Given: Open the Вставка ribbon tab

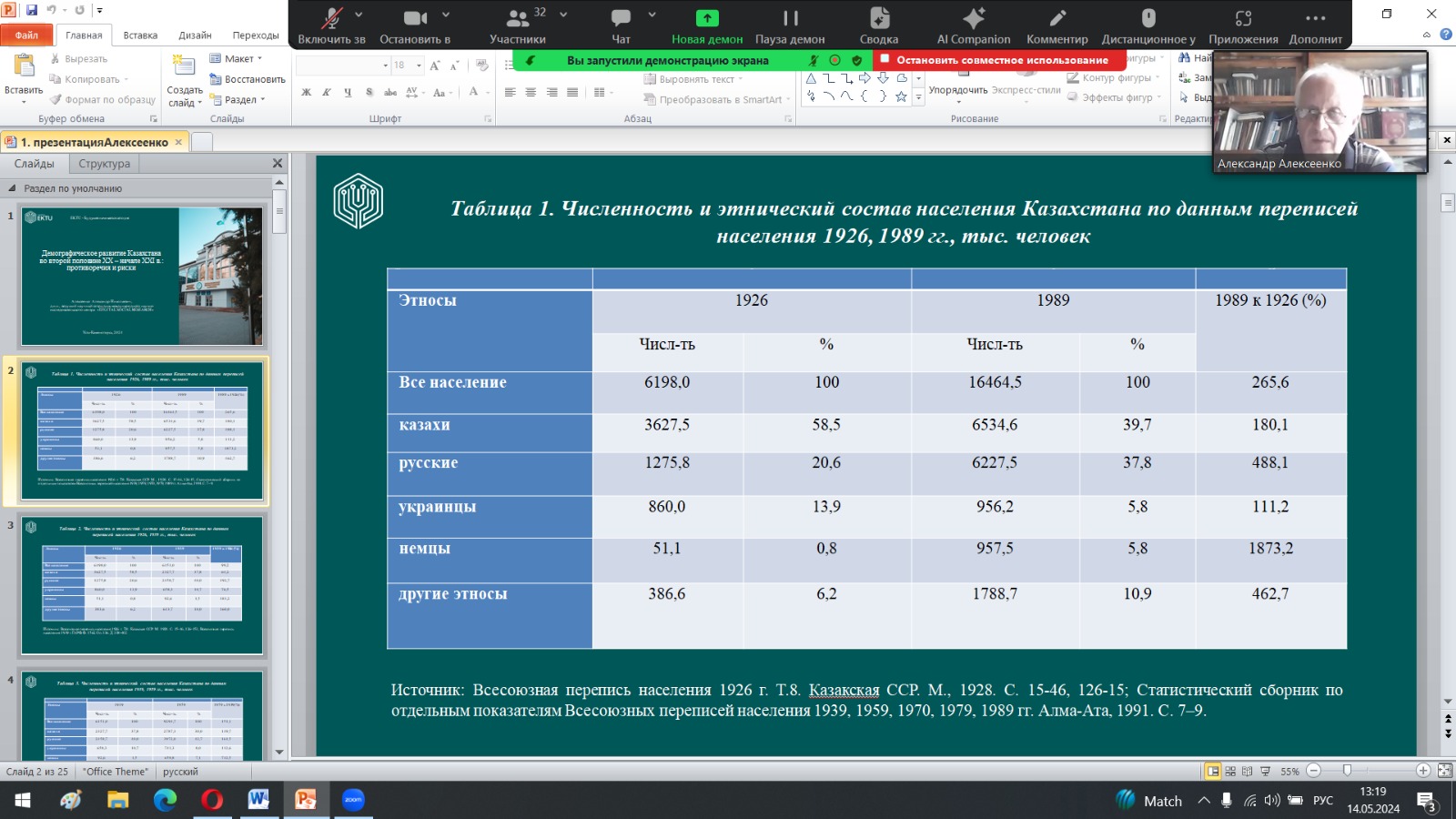Looking at the screenshot, I should [140, 35].
